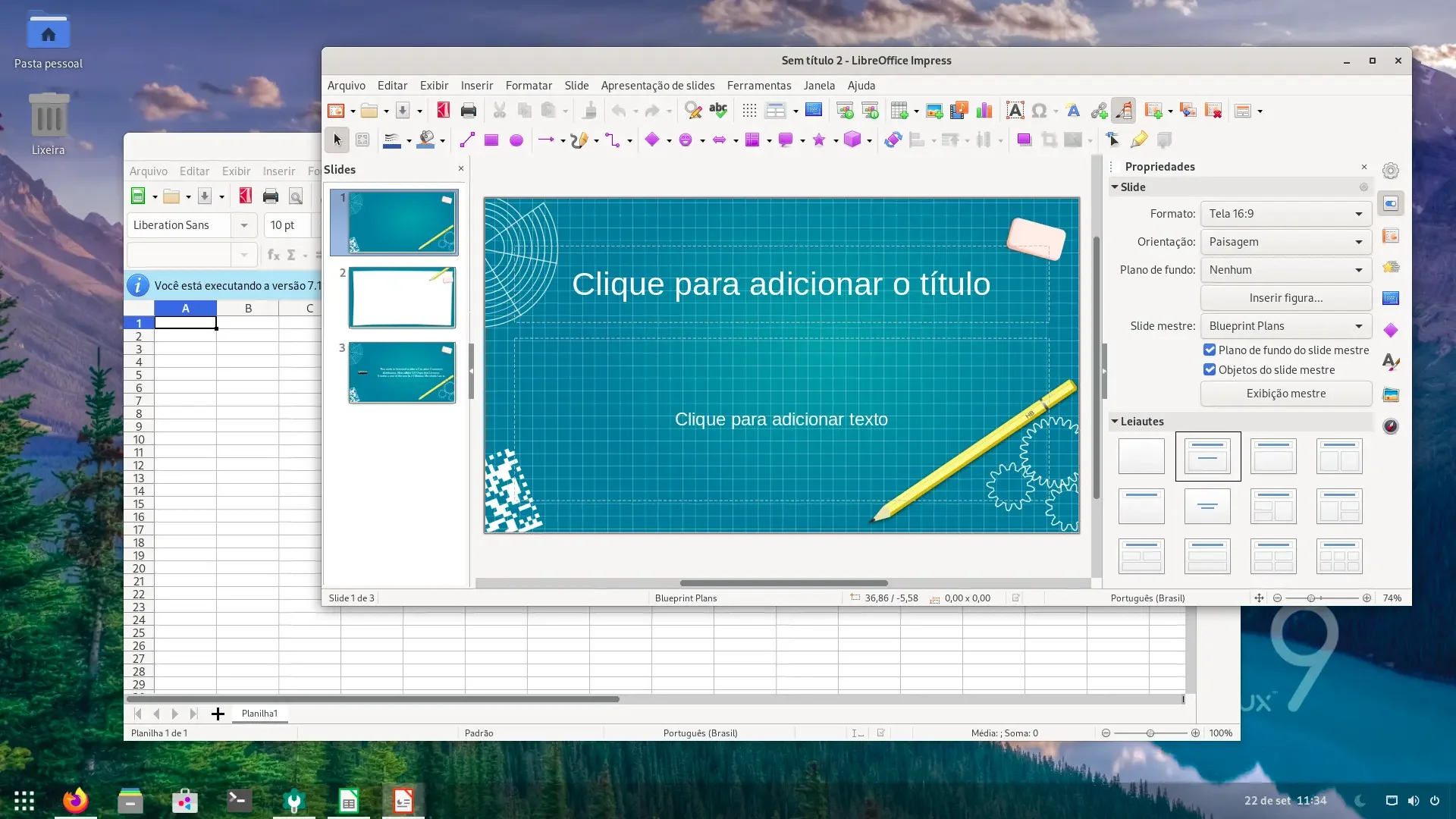Uncheck Plano de fundo do slide mestre

tap(1210, 350)
